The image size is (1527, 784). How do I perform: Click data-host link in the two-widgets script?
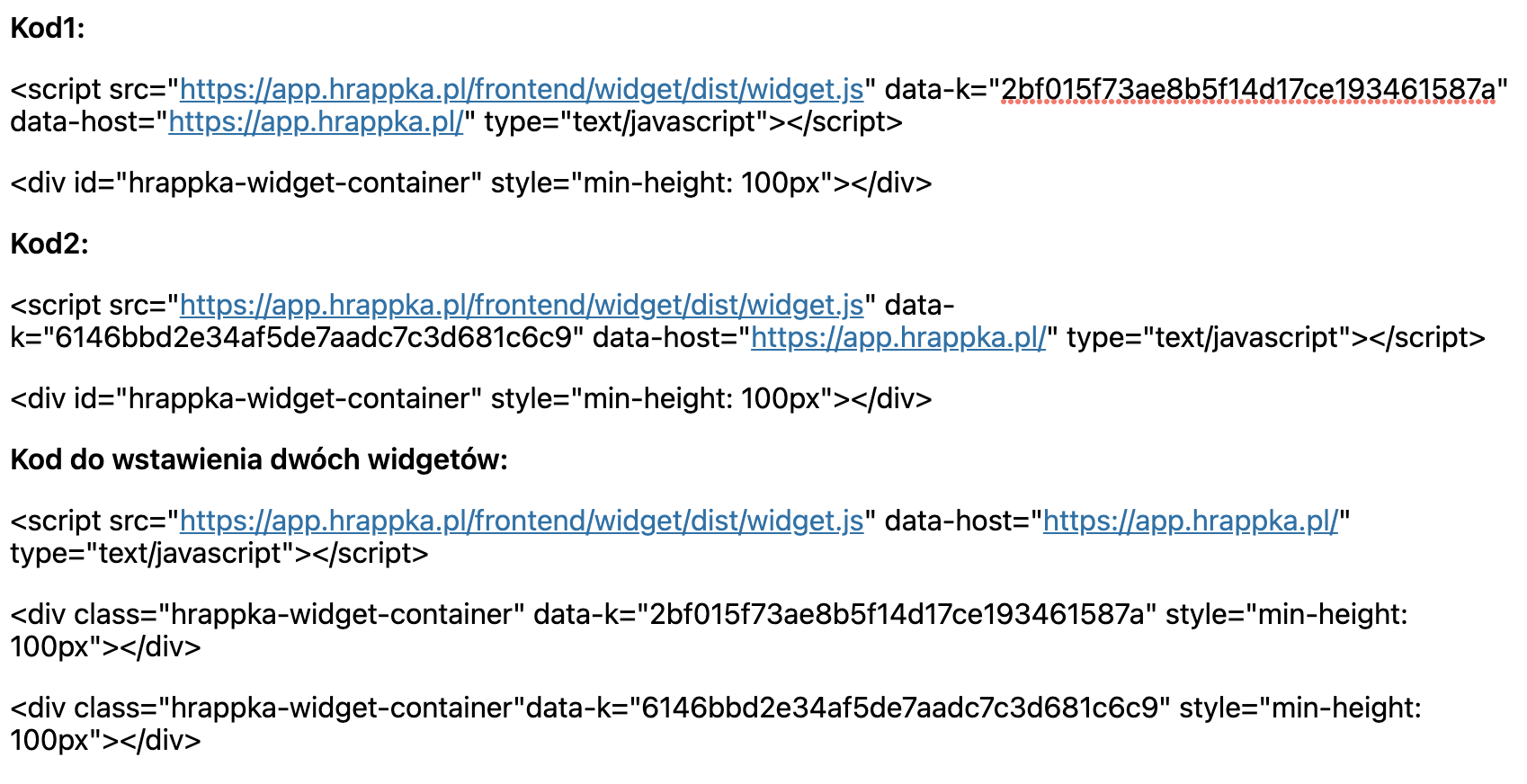point(1191,521)
